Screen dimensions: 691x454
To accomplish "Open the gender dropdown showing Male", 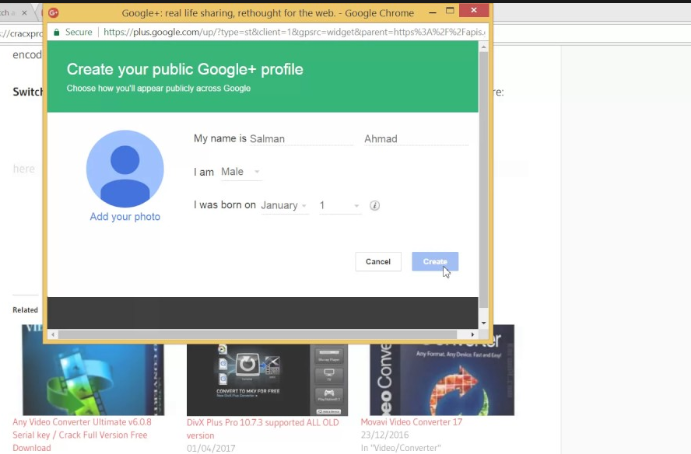I will click(240, 172).
